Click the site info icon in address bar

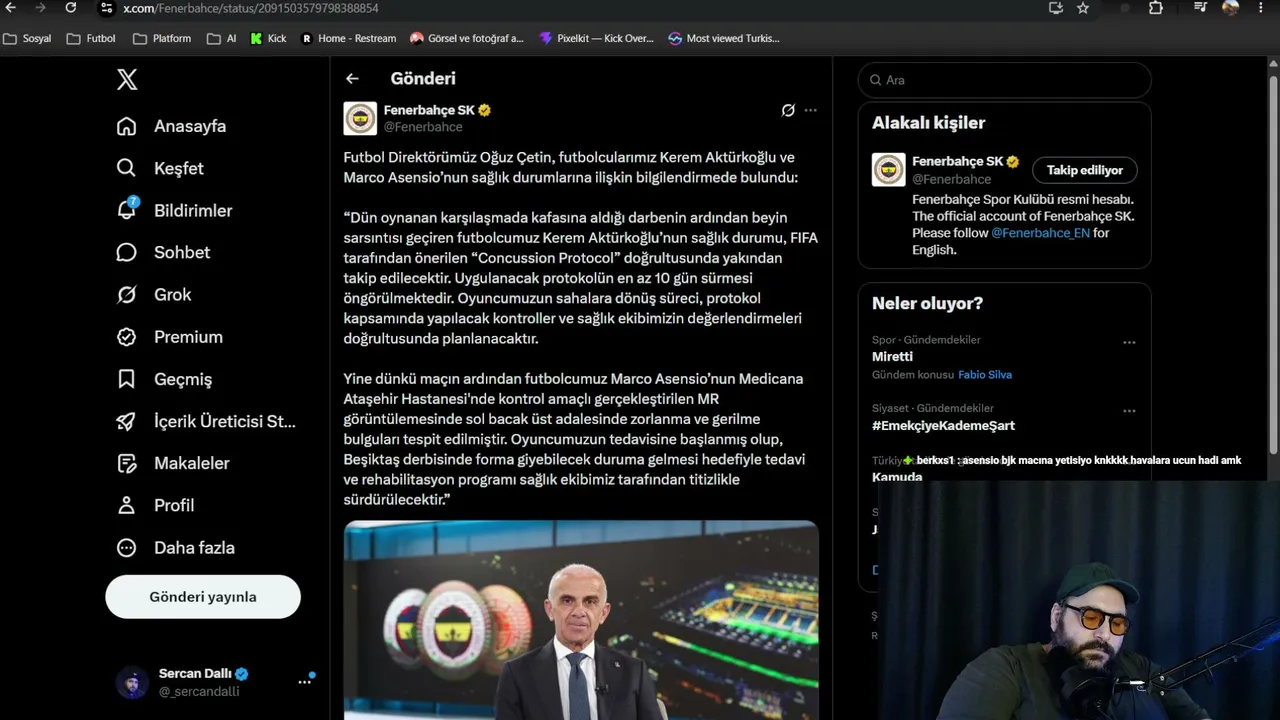pyautogui.click(x=107, y=8)
